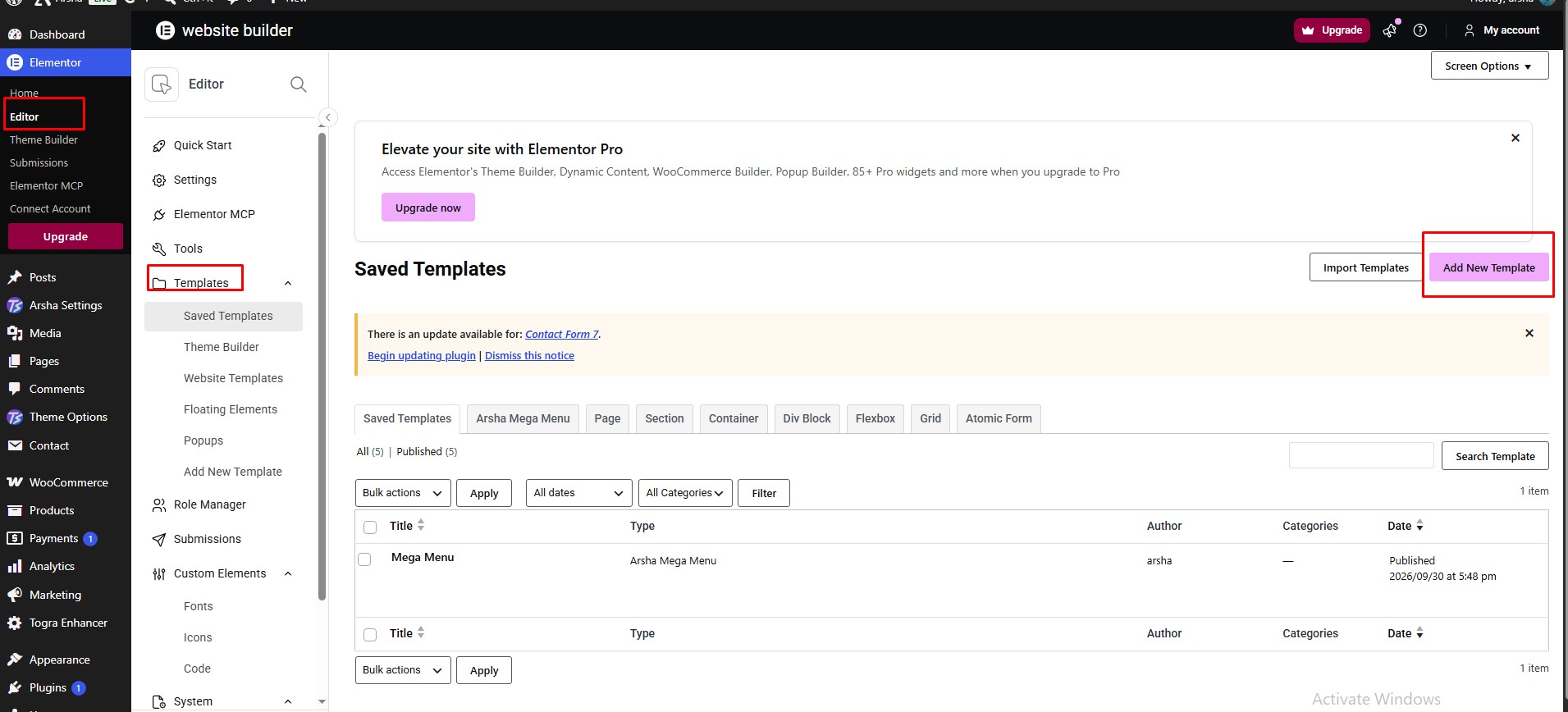Click the Elementor MCP plug icon
1568x712 pixels.
159,215
